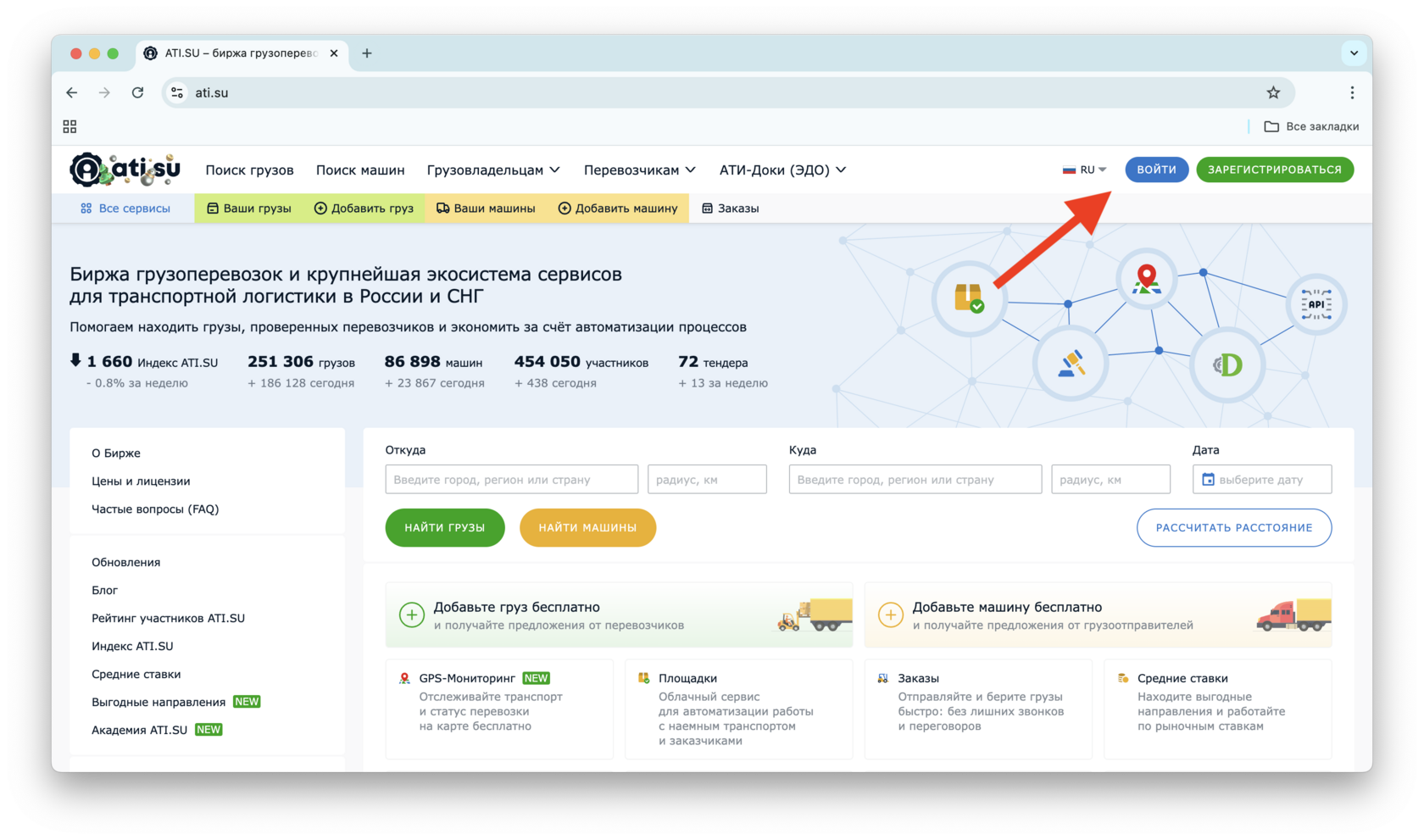Open the Частые вопросы (FAQ) link
Image resolution: width=1424 pixels, height=840 pixels.
coord(155,509)
